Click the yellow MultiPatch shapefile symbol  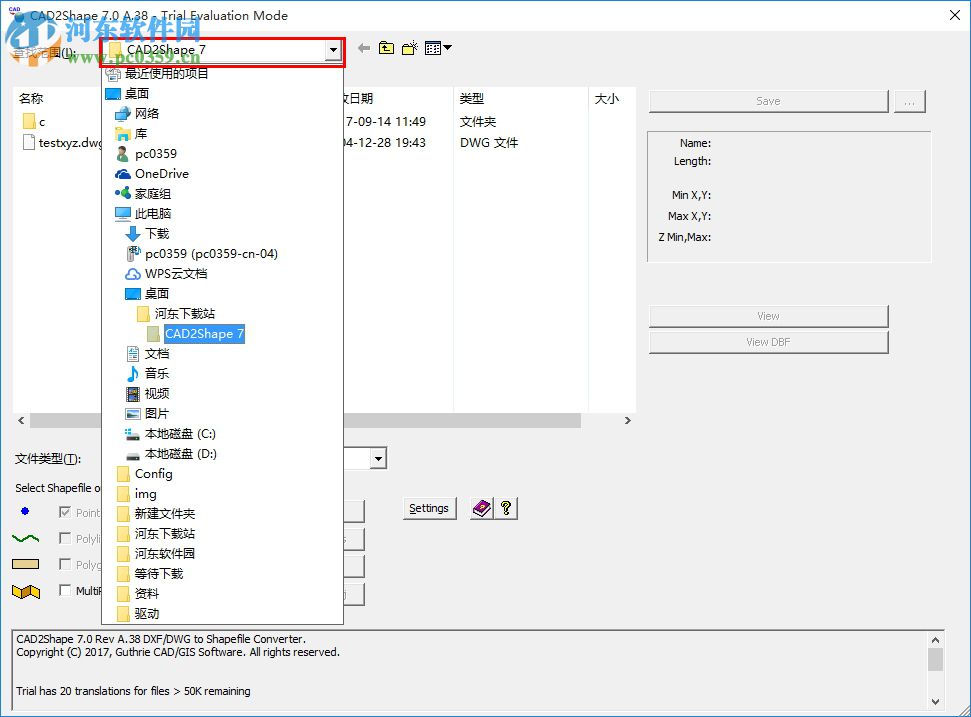pos(26,591)
